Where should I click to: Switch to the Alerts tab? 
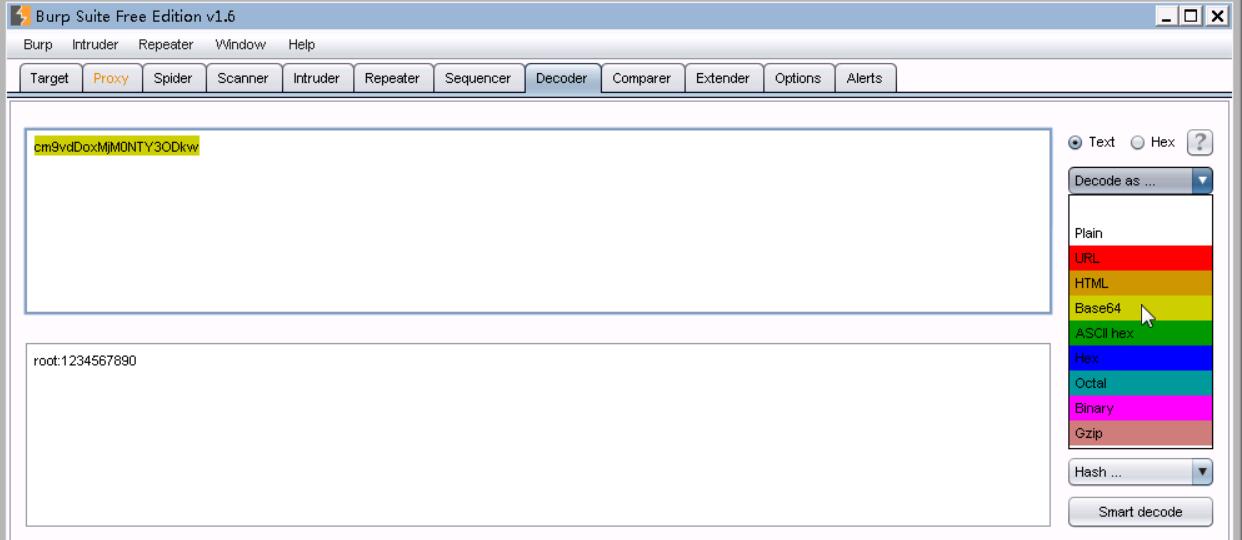(864, 79)
